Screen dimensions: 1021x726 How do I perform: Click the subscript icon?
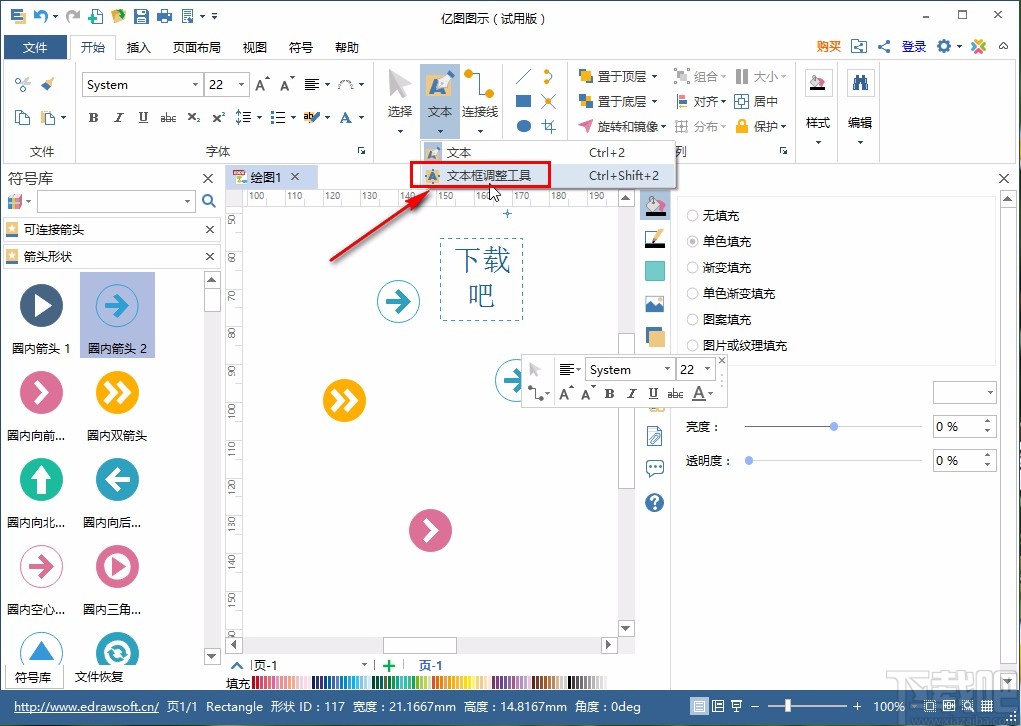[x=193, y=118]
